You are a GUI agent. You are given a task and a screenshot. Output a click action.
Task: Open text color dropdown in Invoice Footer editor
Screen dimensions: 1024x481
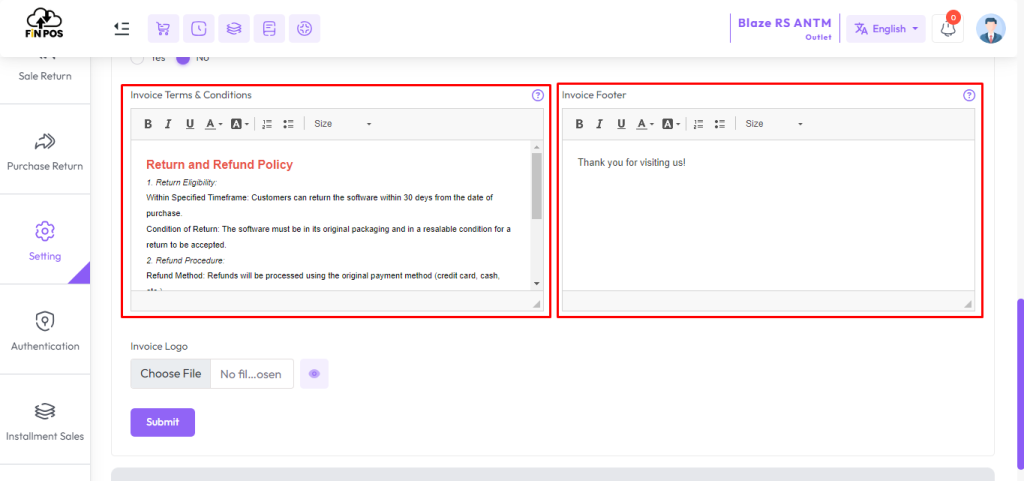tap(645, 124)
